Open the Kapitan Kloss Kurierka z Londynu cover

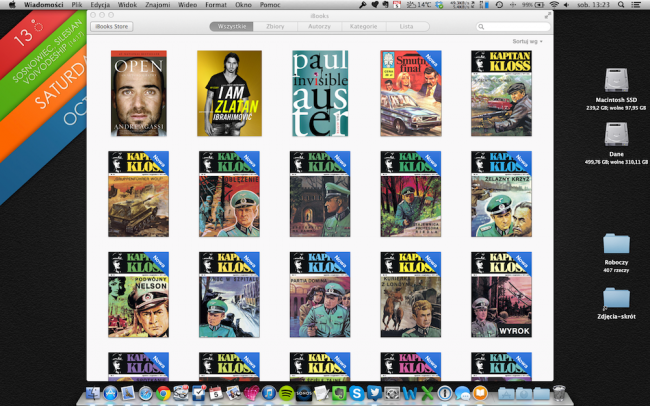[411, 294]
